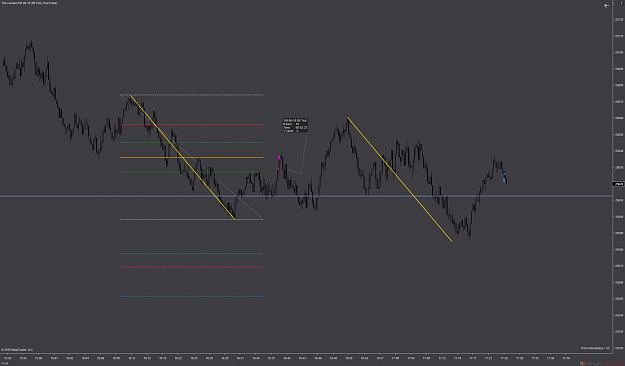Select the lower white dashed Fibonacci boundary
This screenshot has width=625, height=366.
[192, 219]
